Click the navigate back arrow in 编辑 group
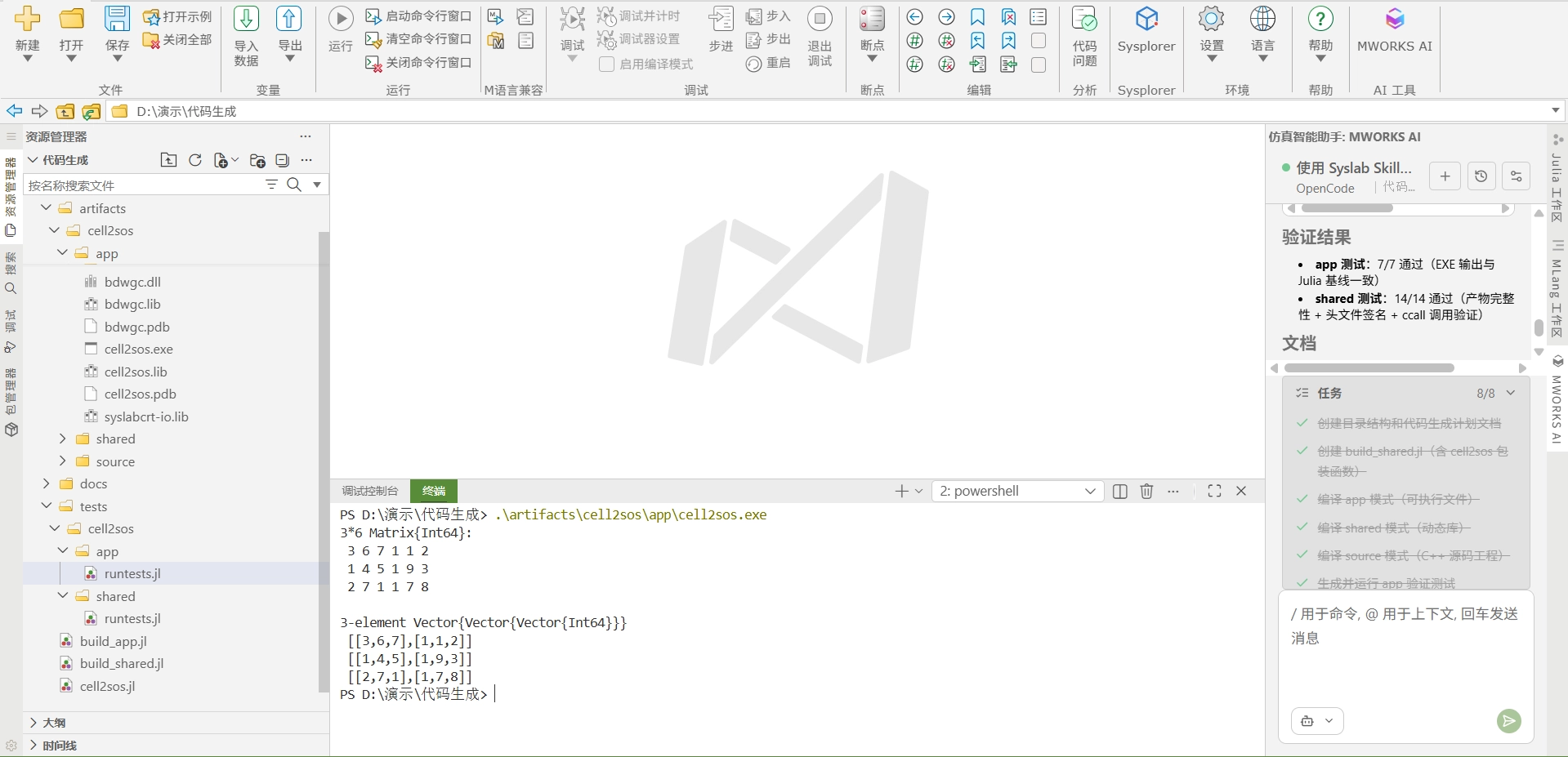The image size is (1568, 757). [x=915, y=17]
